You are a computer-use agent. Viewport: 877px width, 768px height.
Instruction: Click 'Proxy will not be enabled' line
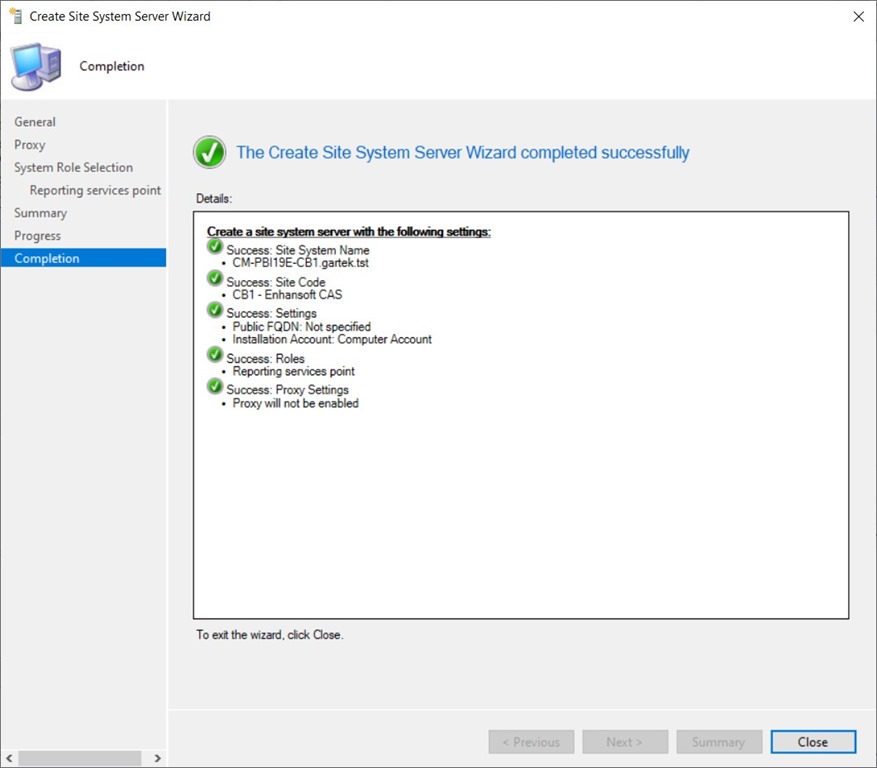[x=296, y=403]
